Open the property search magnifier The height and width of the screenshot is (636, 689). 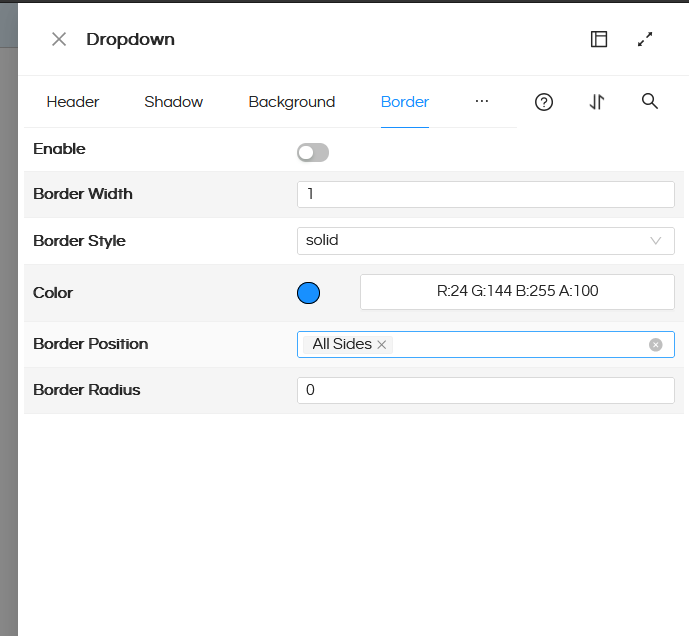650,101
